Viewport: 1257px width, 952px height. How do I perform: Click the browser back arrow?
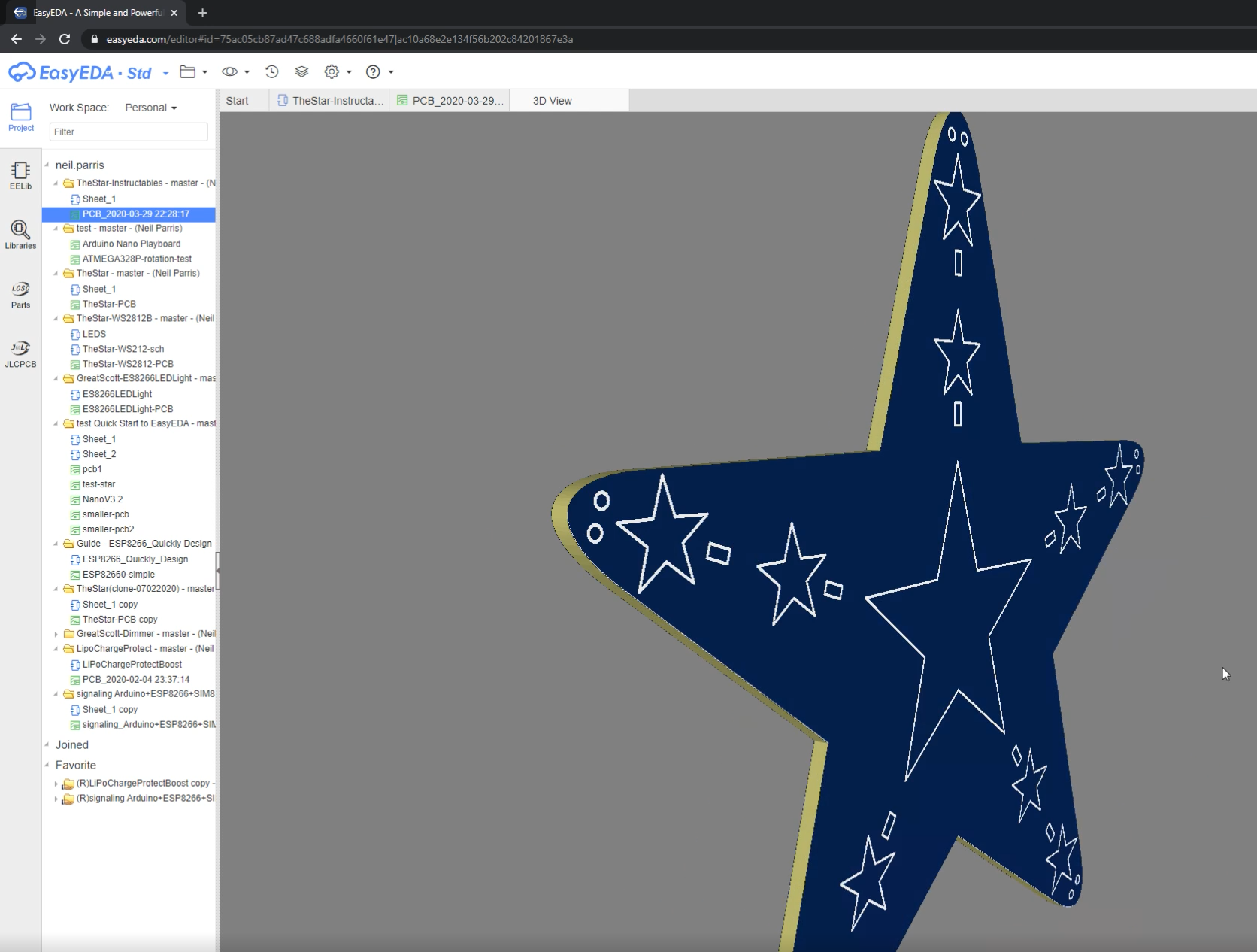16,39
